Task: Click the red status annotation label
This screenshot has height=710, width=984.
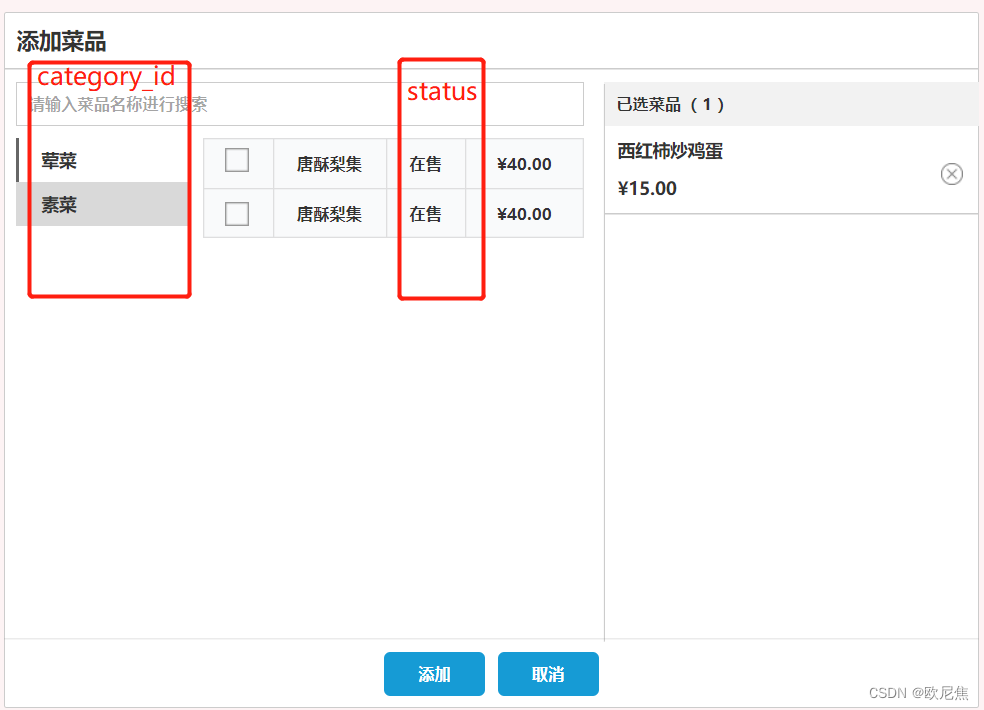Action: [441, 91]
